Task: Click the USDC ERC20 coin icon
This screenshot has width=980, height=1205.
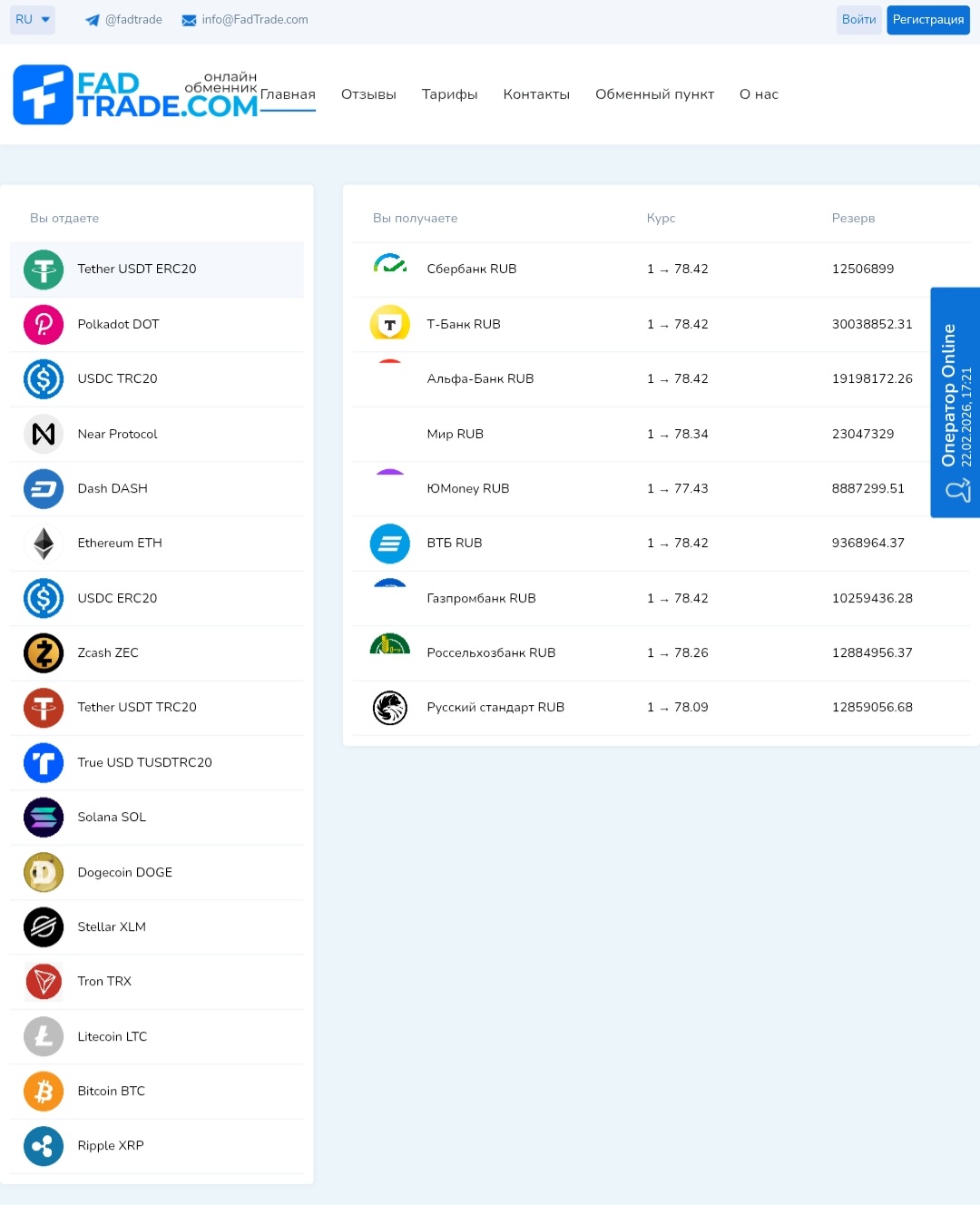Action: [44, 598]
